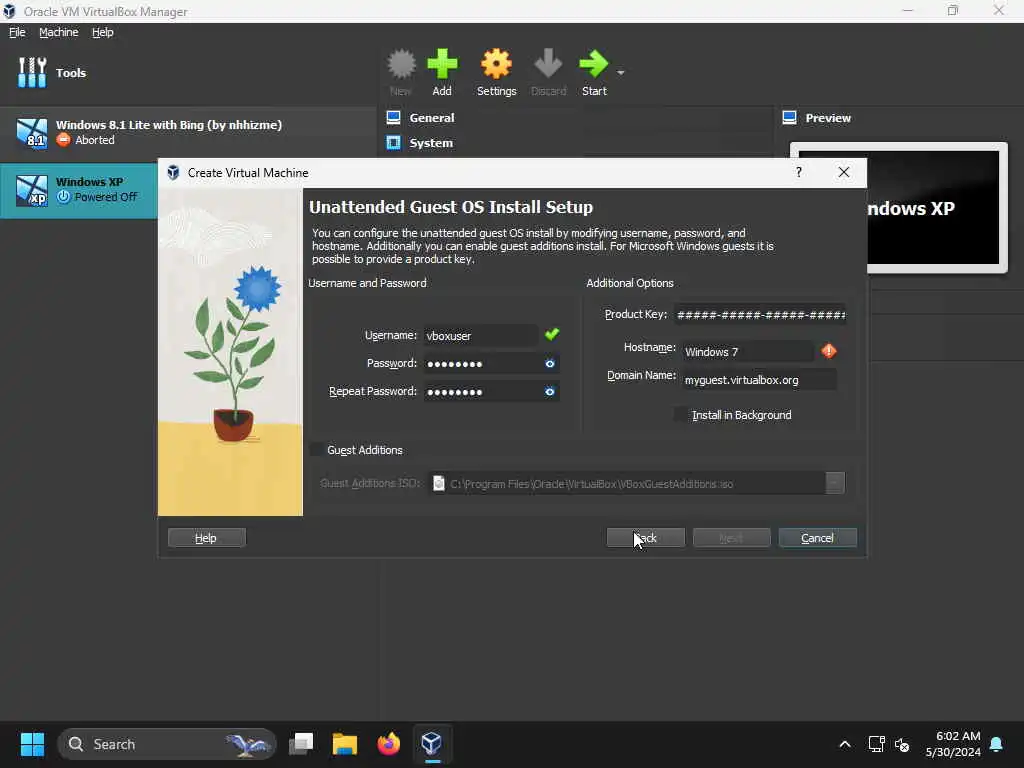The image size is (1024, 768).
Task: Click the green username valid checkmark
Action: (x=552, y=334)
